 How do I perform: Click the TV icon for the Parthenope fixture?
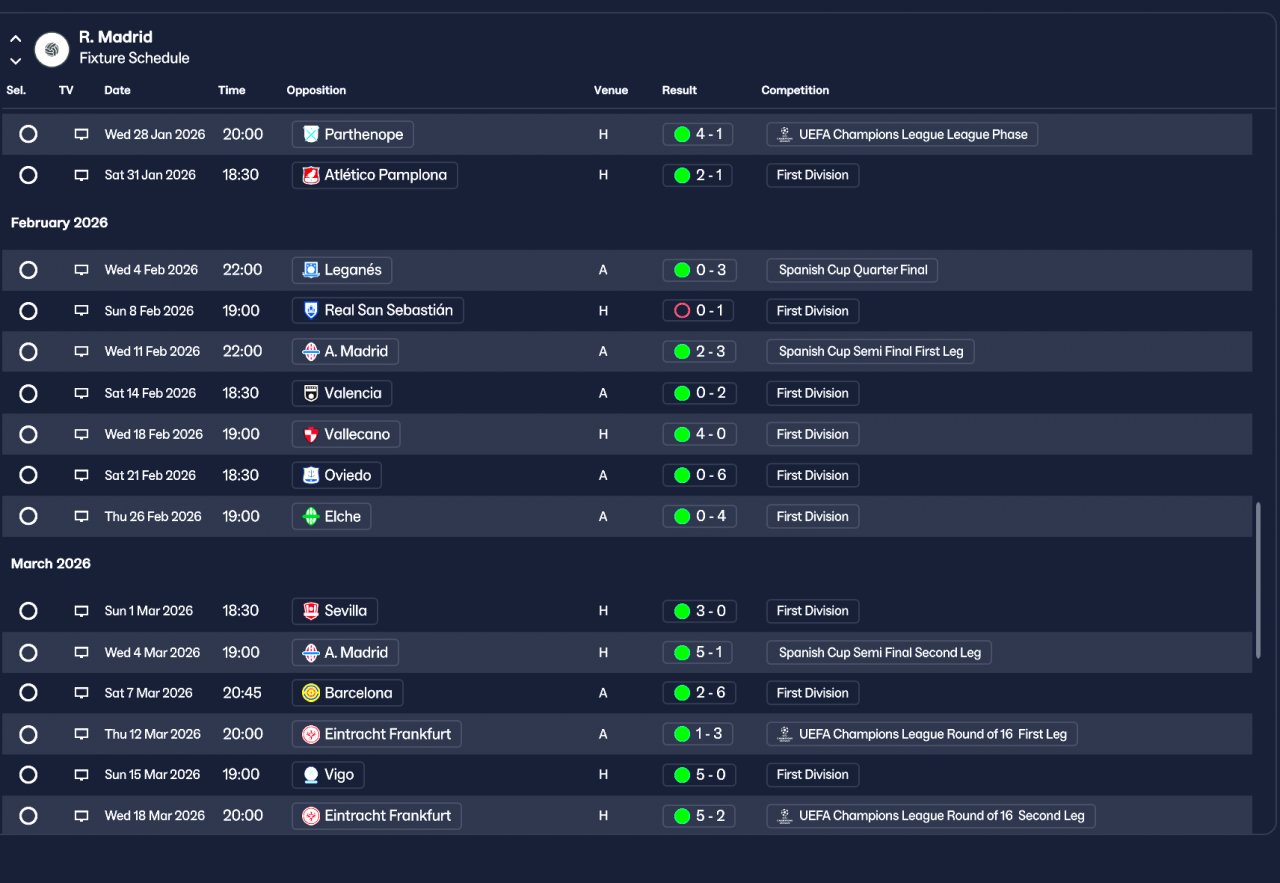82,134
